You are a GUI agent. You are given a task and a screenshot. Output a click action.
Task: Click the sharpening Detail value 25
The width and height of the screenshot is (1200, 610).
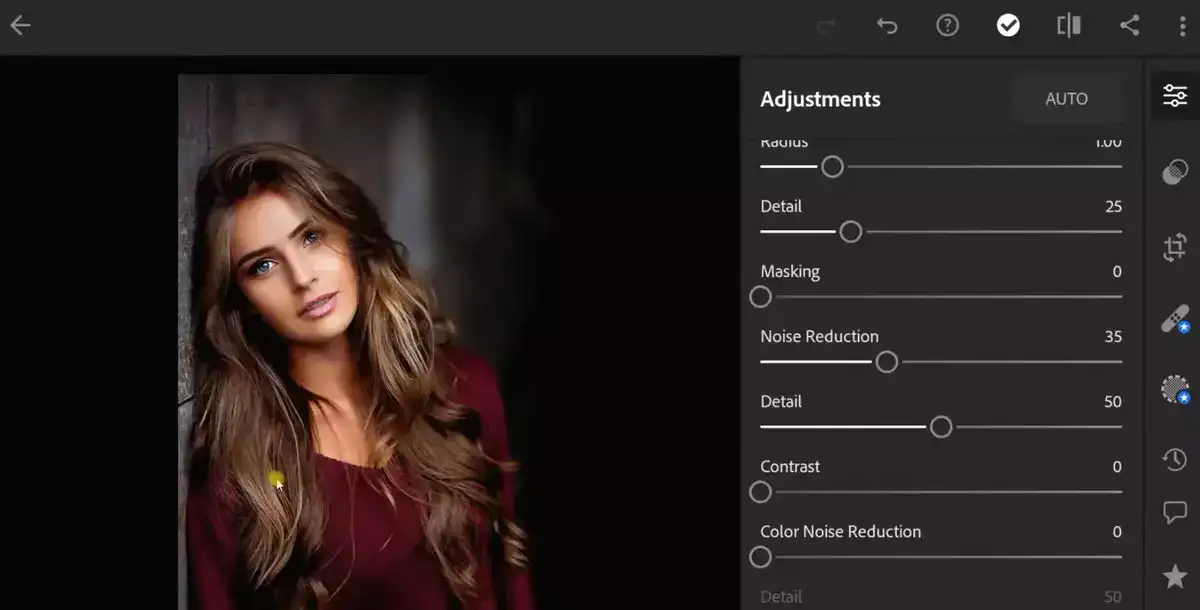click(x=1113, y=207)
